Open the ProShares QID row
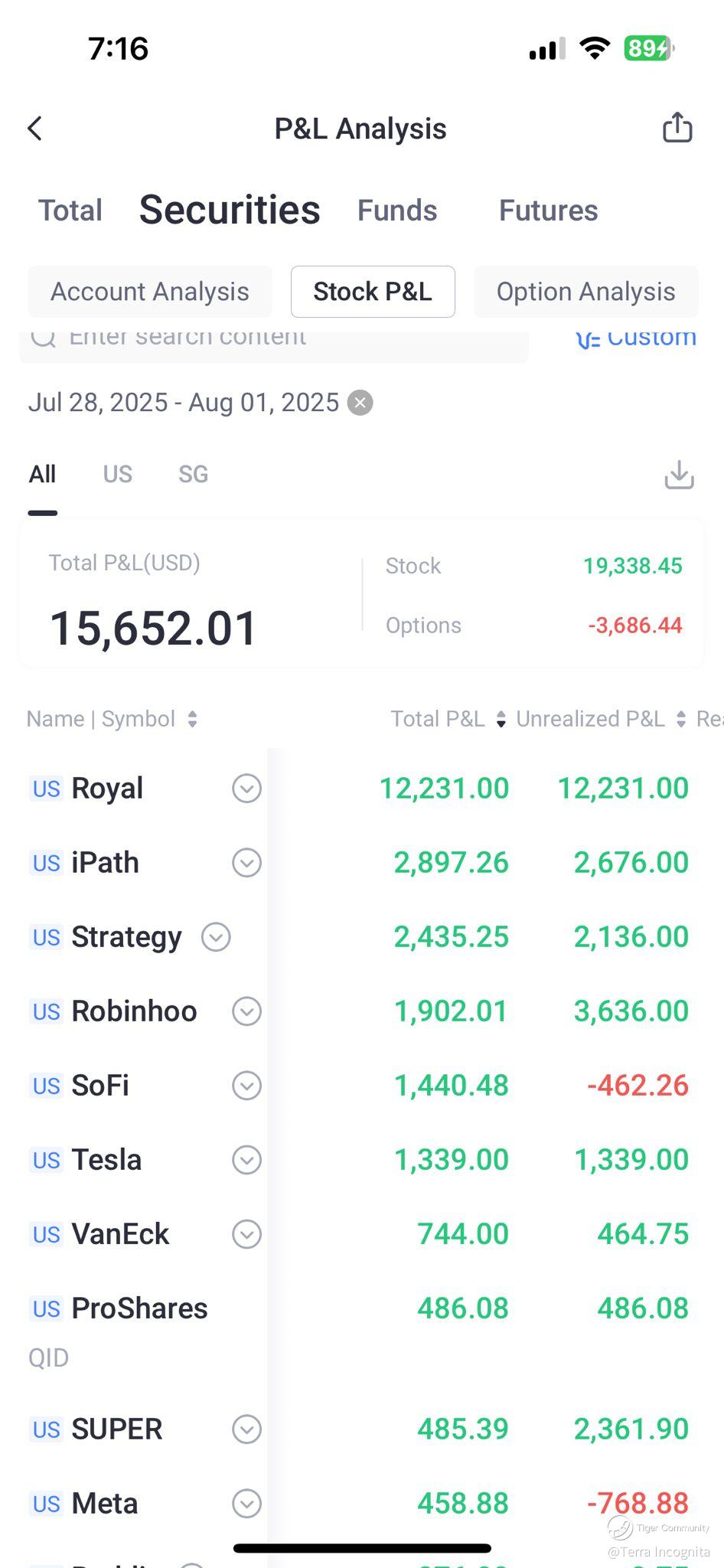Screen dimensions: 724x1568 [362, 1331]
